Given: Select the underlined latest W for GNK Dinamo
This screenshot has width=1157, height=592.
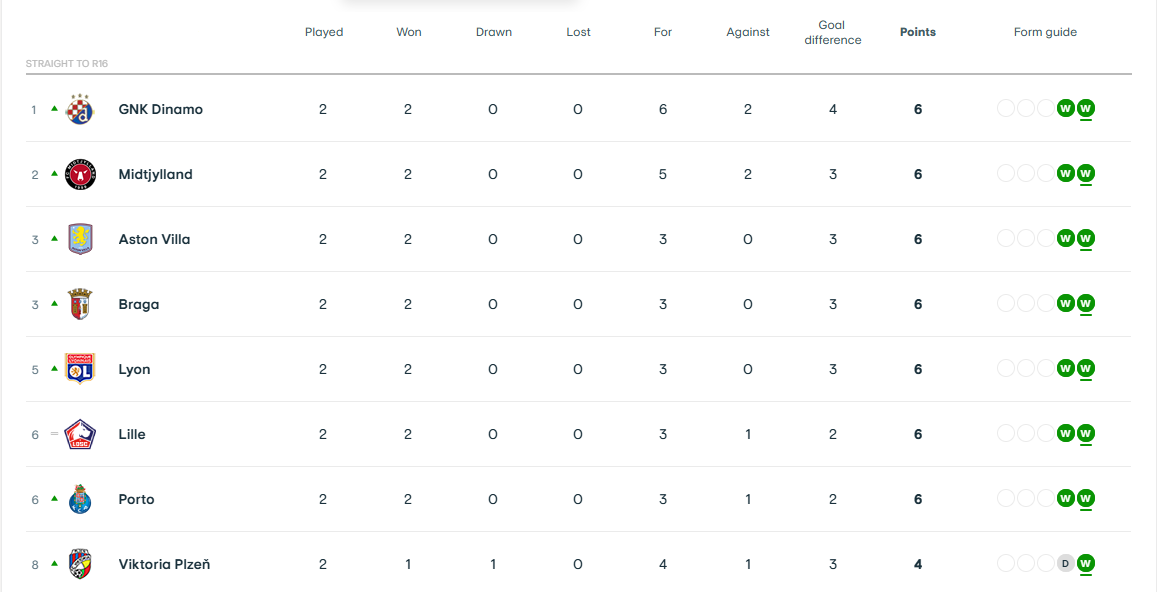Looking at the screenshot, I should coord(1085,109).
